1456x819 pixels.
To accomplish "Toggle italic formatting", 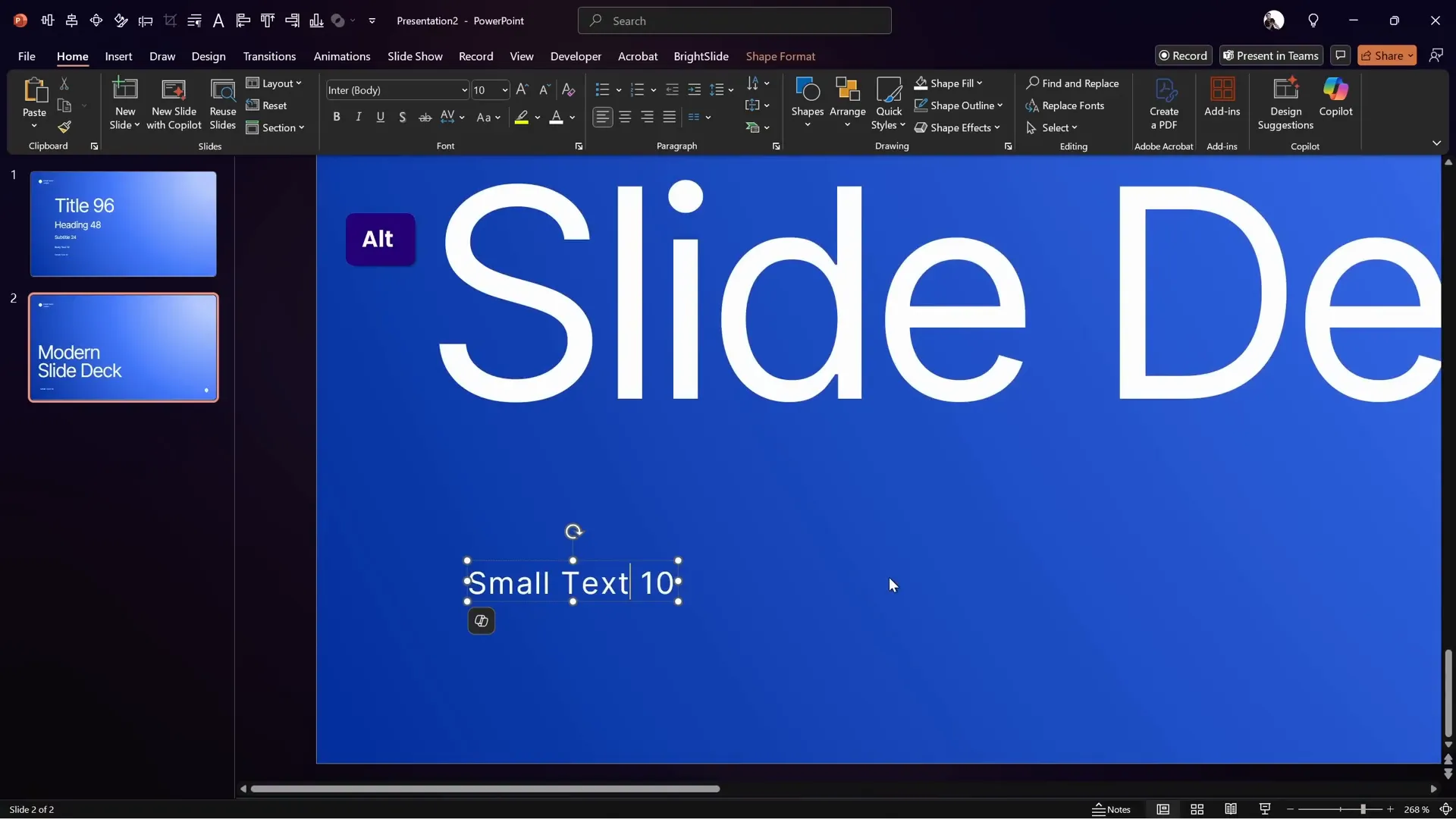I will [358, 117].
